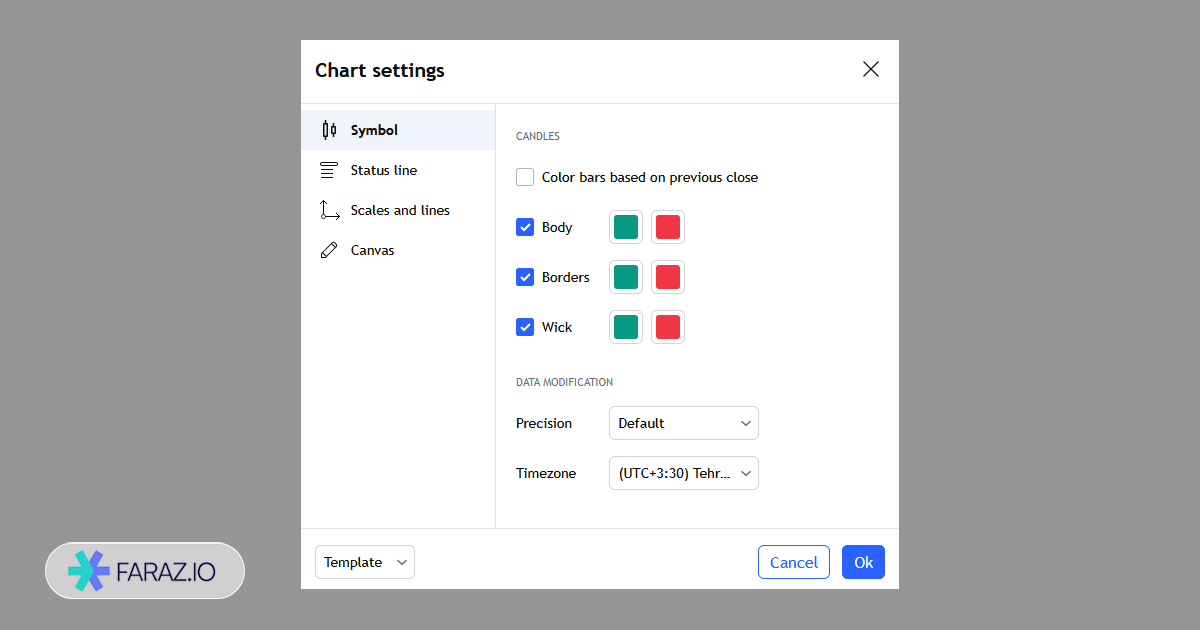Toggle the Borders checkbox off
The image size is (1200, 630).
pyautogui.click(x=525, y=277)
